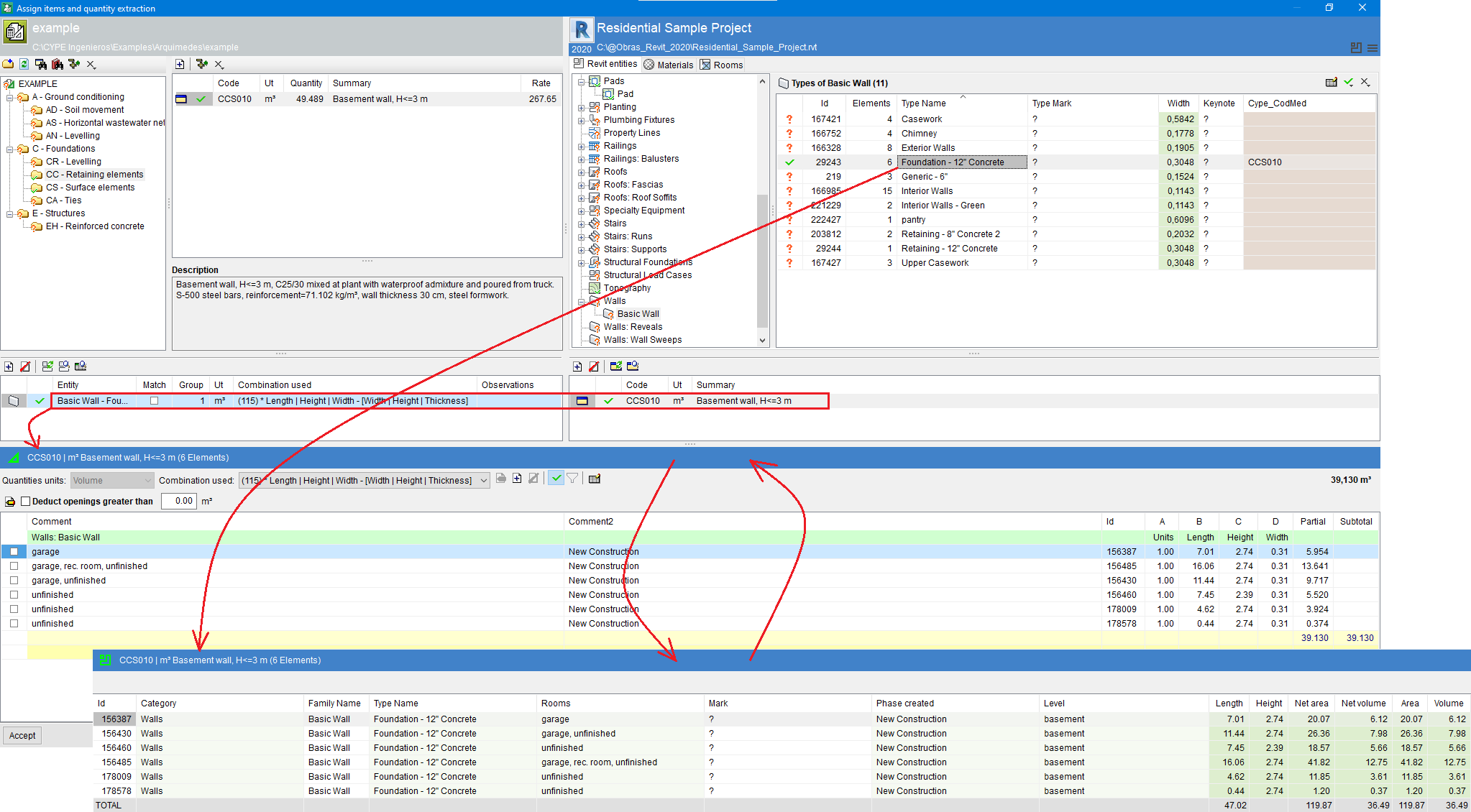This screenshot has height=812, width=1471.
Task: Click the add combination icon beside the Combination used dropdown
Action: point(517,479)
